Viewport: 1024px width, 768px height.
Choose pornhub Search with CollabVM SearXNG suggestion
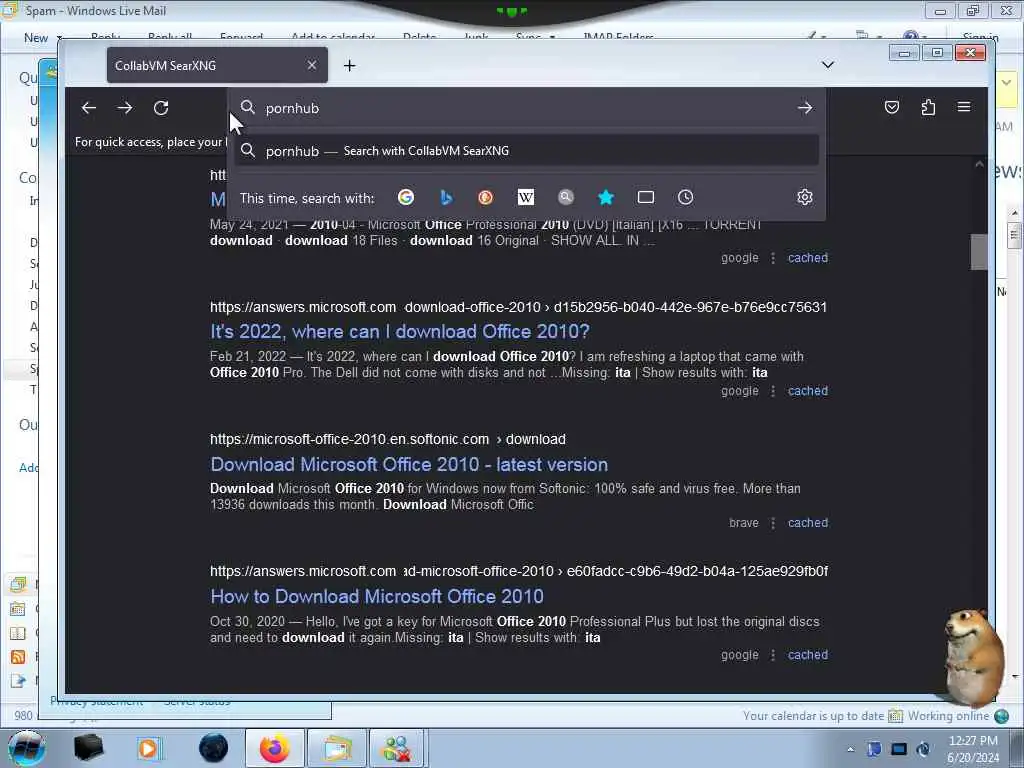point(526,151)
